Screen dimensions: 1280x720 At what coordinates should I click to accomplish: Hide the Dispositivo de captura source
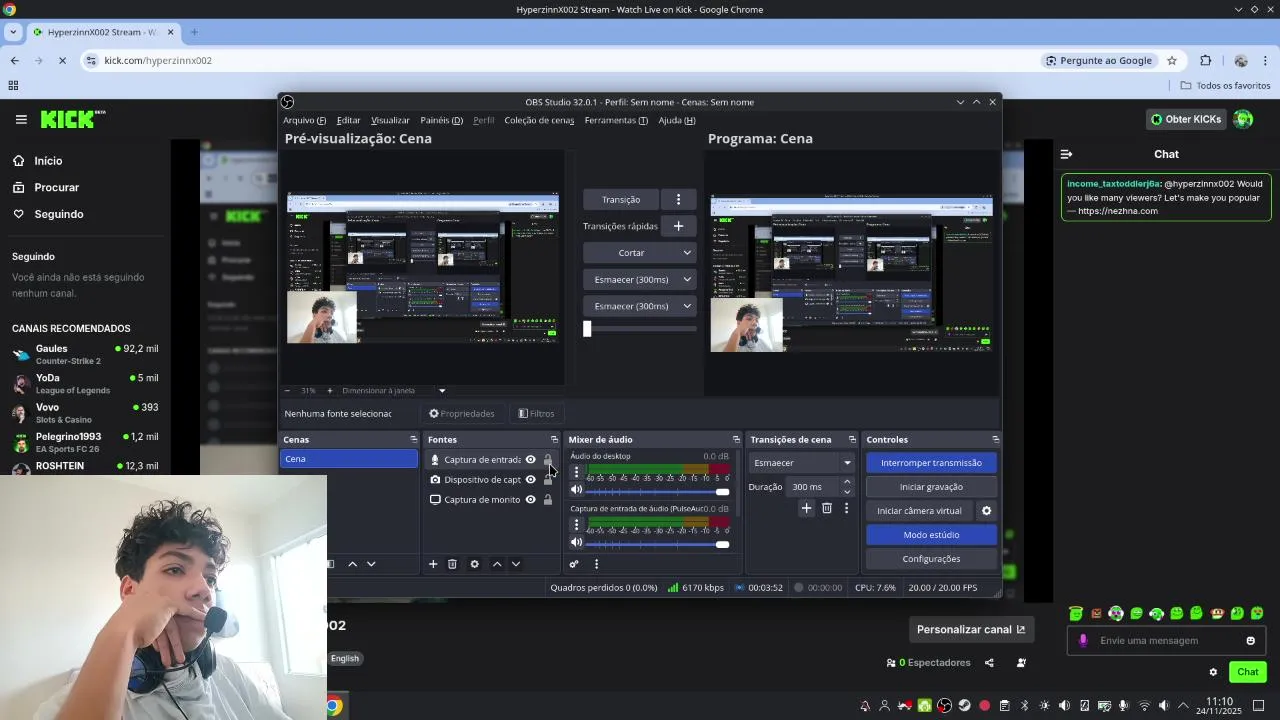pos(531,480)
